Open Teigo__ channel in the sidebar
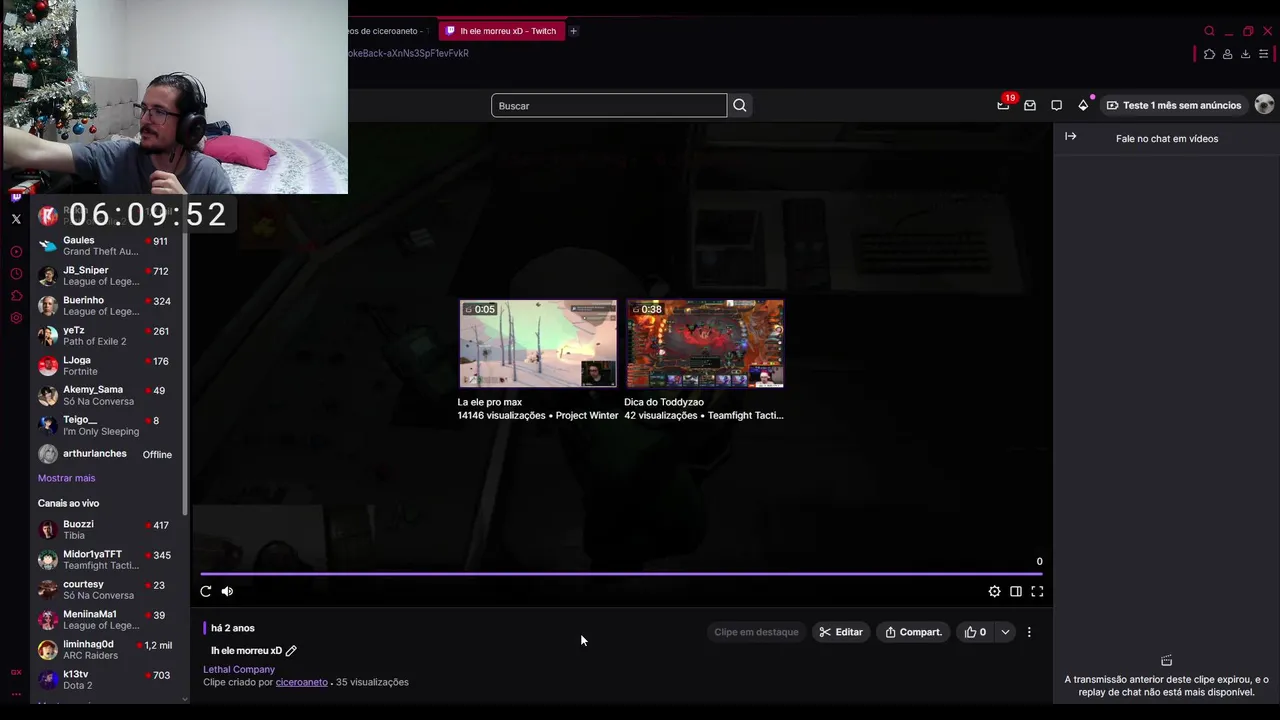 pos(106,426)
